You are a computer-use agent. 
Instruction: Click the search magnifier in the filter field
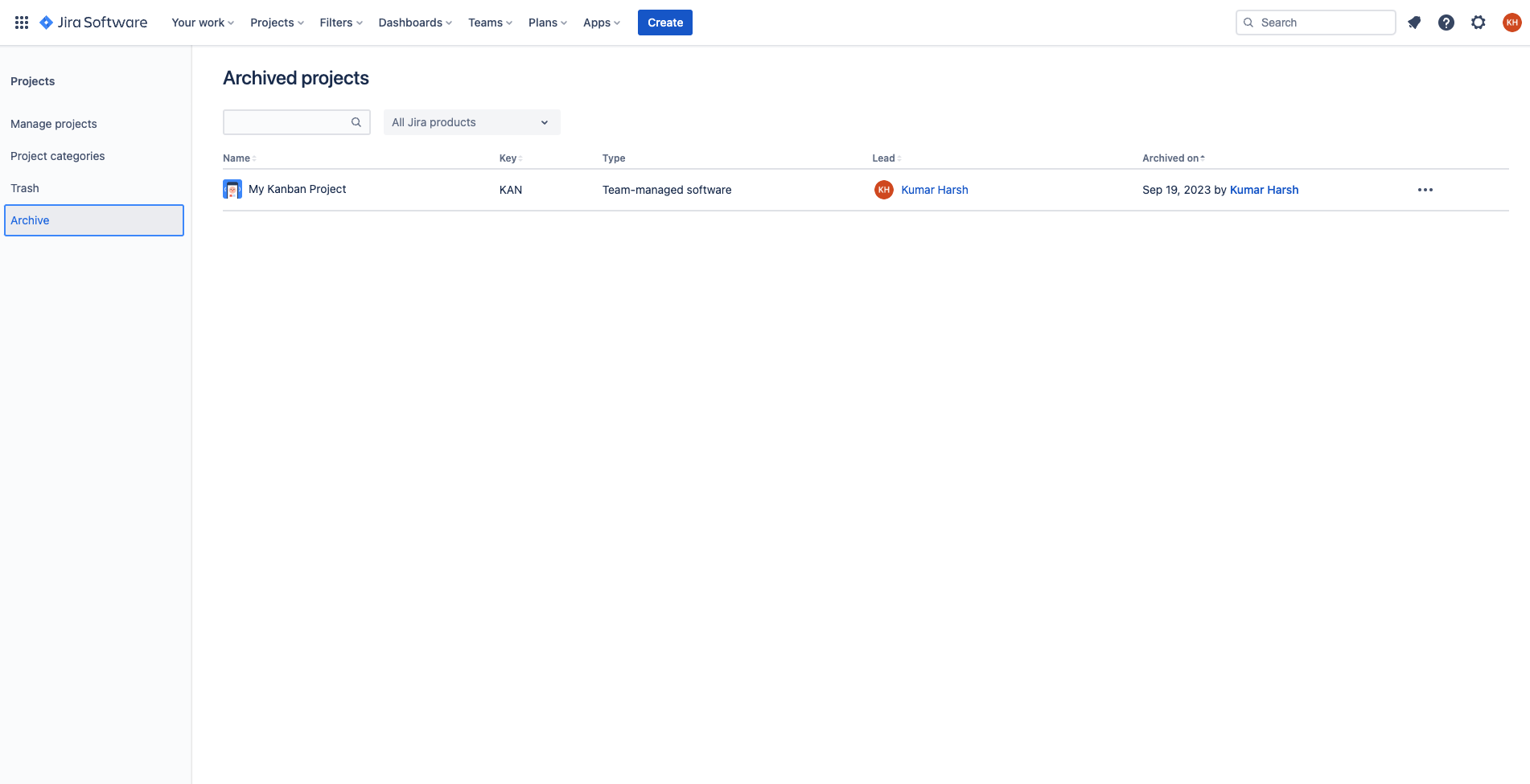pyautogui.click(x=356, y=121)
